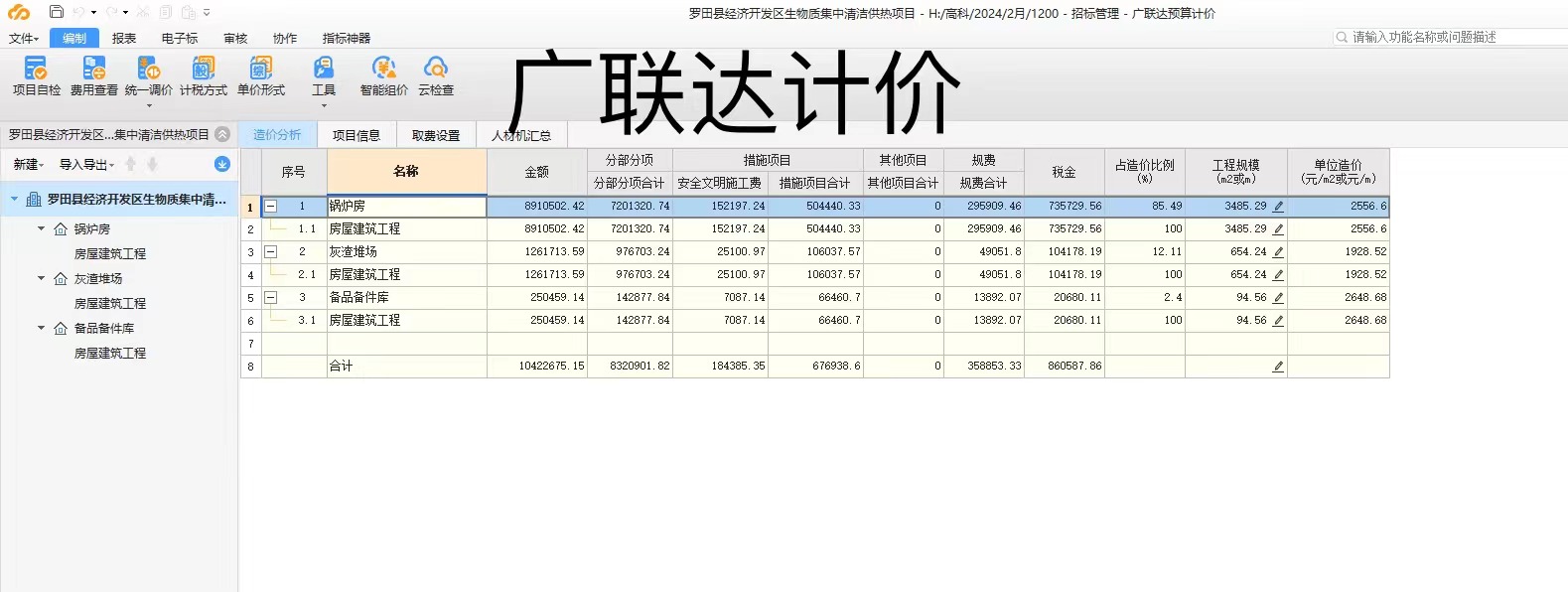The height and width of the screenshot is (592, 1568).
Task: Open the quick access customize dropdown
Action: click(207, 12)
